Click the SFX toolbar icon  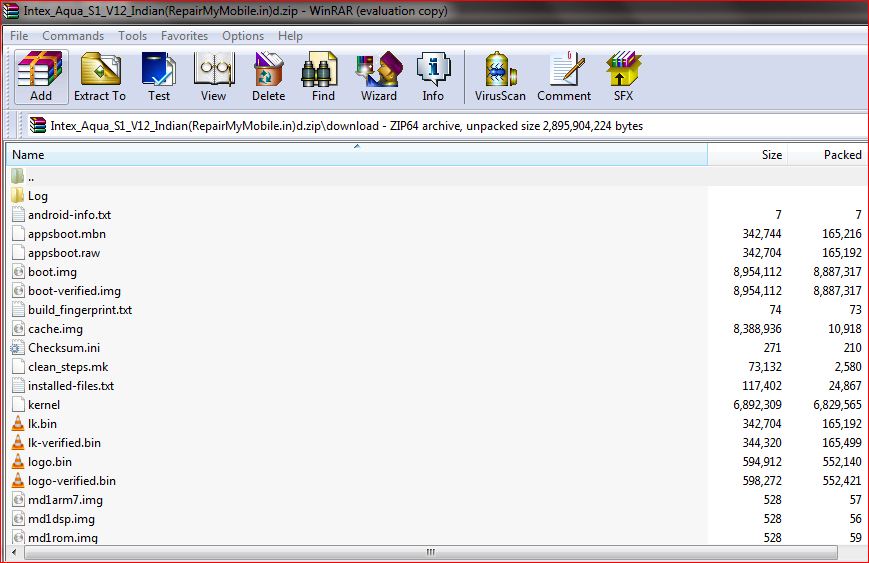(x=623, y=76)
